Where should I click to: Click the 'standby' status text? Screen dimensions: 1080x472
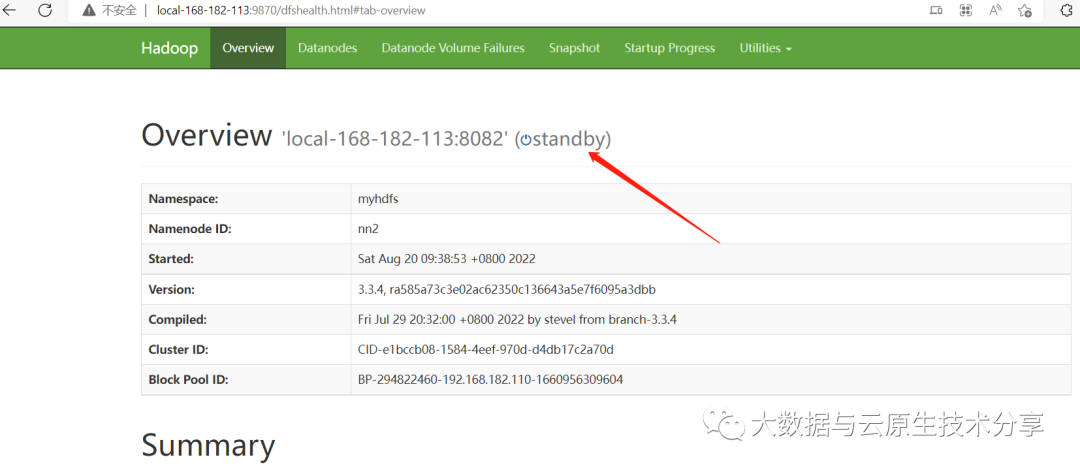click(x=569, y=140)
